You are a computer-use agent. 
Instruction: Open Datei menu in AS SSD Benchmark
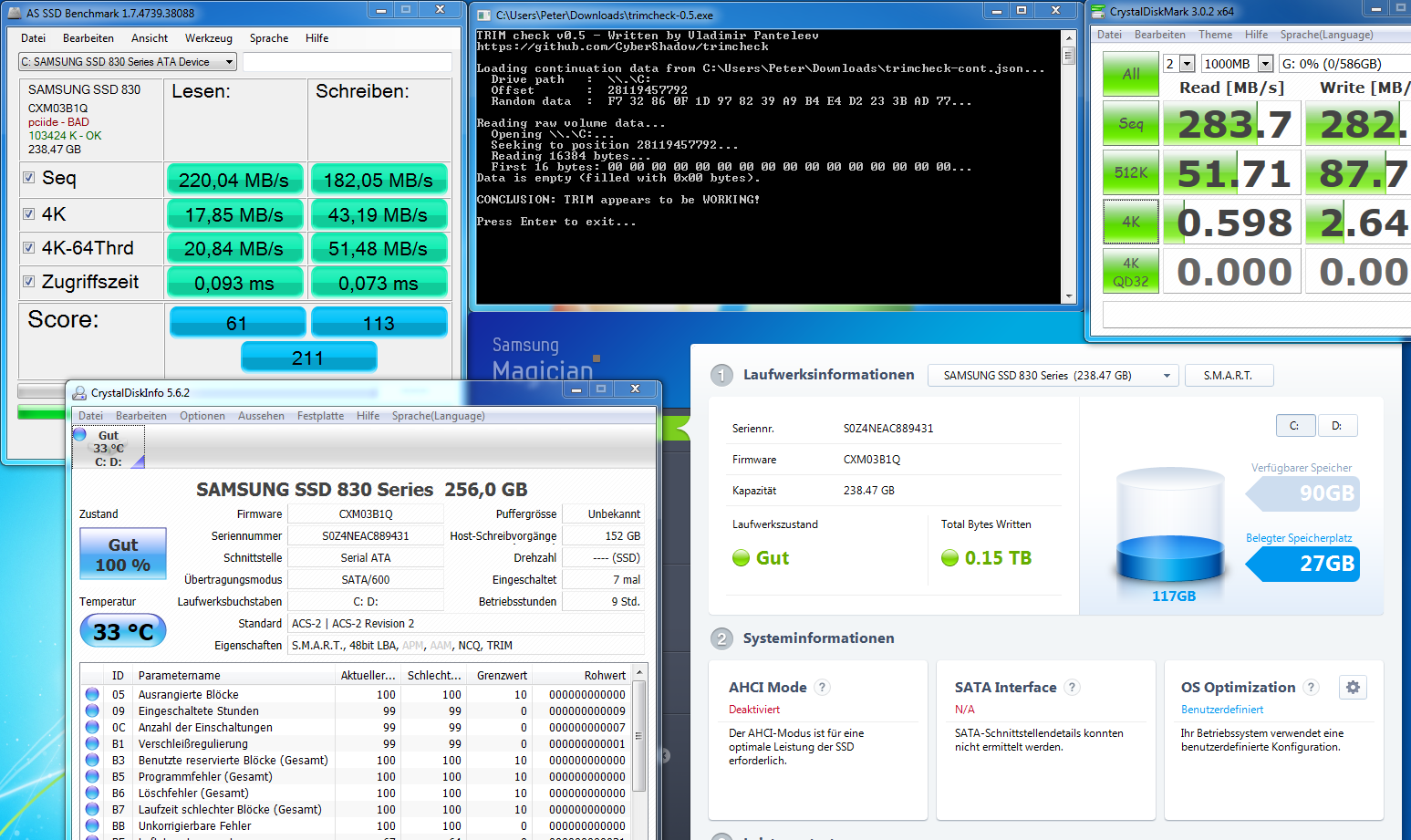coord(34,38)
